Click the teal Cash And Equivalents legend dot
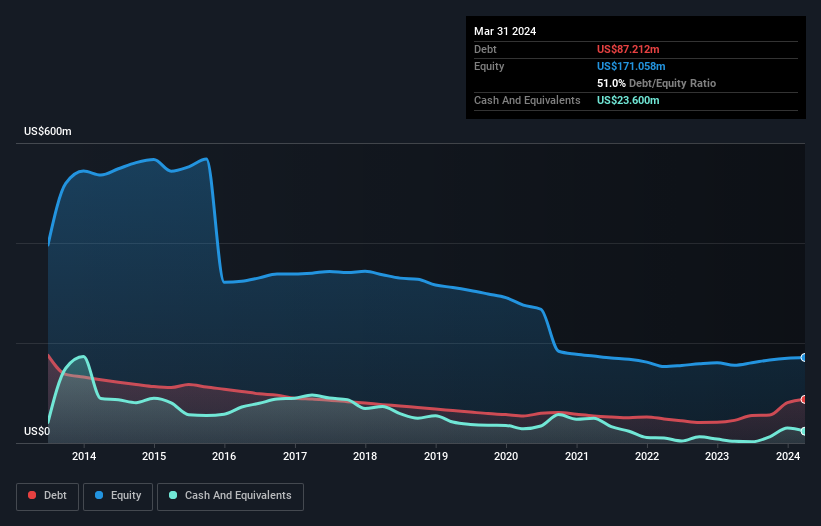Viewport: 821px width, 526px height. coord(173,495)
